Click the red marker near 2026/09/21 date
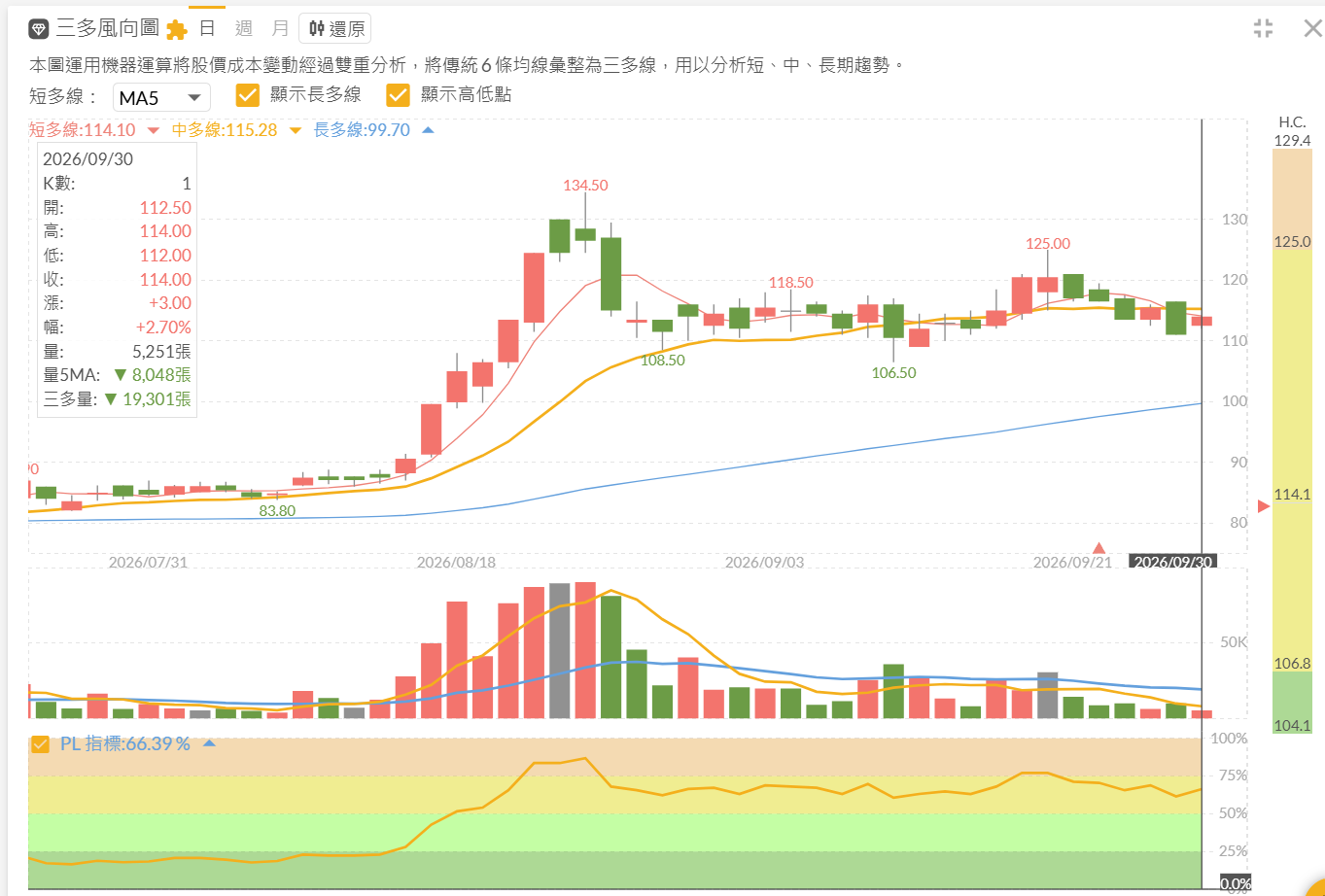Viewport: 1325px width, 896px height. [x=1099, y=548]
